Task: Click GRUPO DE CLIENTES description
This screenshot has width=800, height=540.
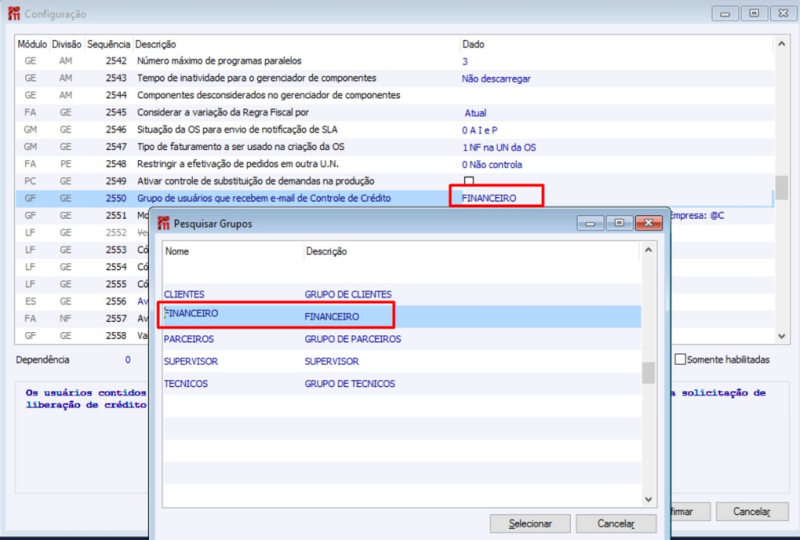Action: point(348,294)
